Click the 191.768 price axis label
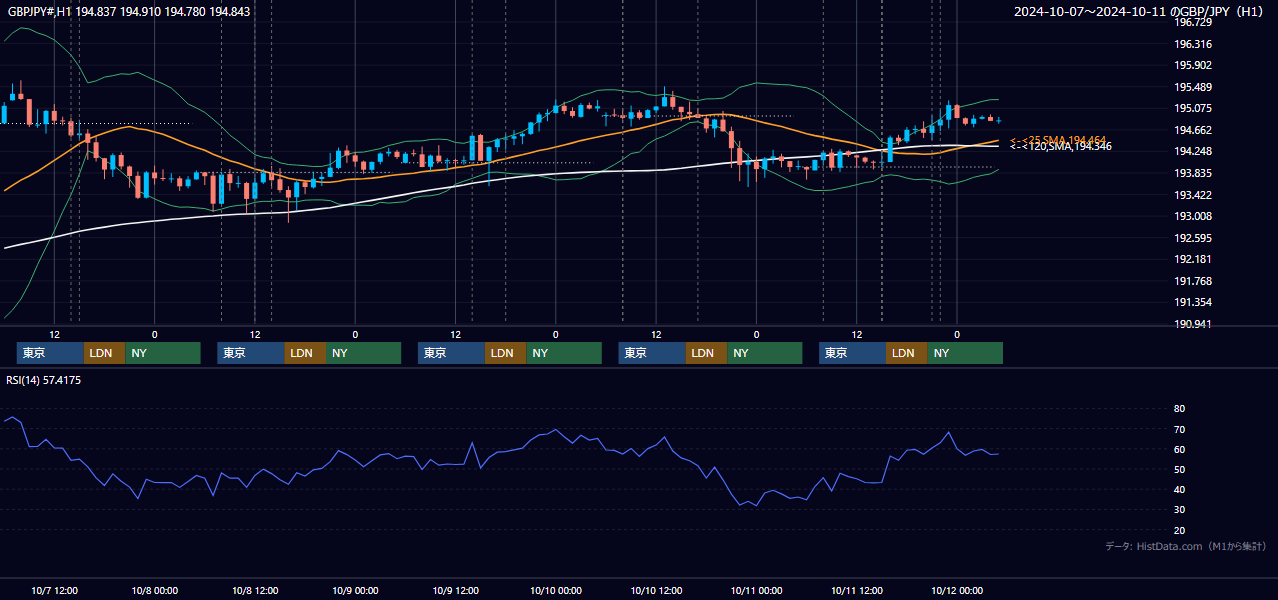 pyautogui.click(x=1193, y=281)
